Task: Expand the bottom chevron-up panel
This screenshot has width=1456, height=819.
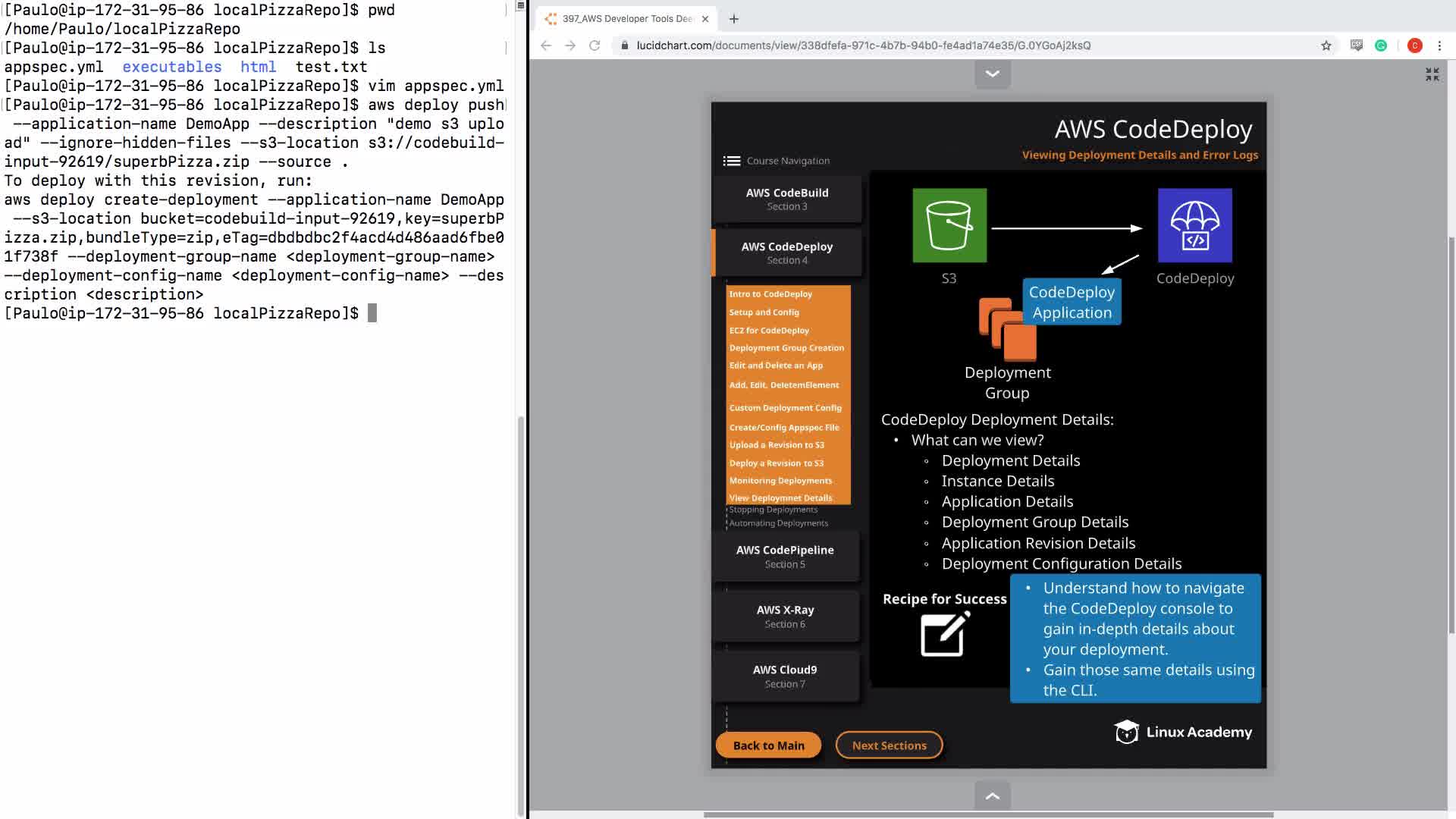Action: 992,795
